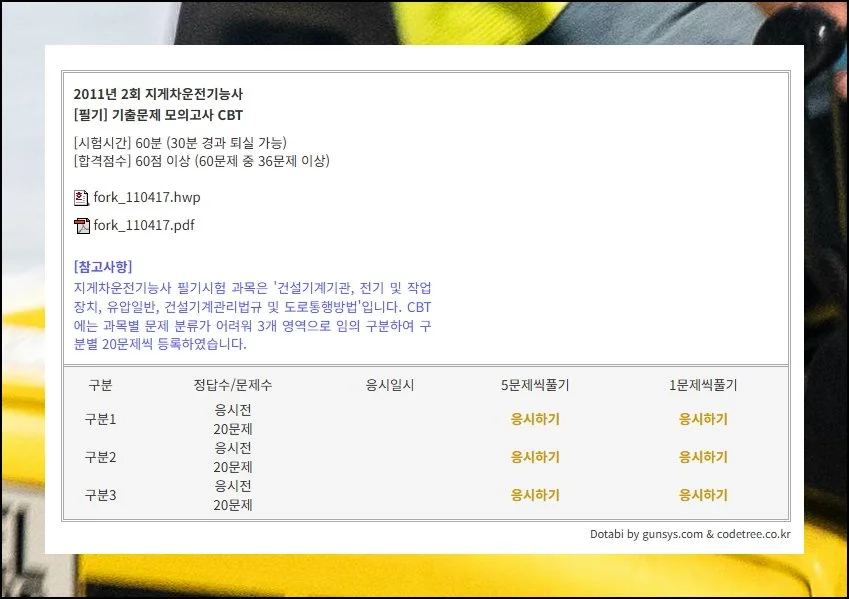Click the 구분 column header
Screen dimensions: 849x599
tap(100, 385)
